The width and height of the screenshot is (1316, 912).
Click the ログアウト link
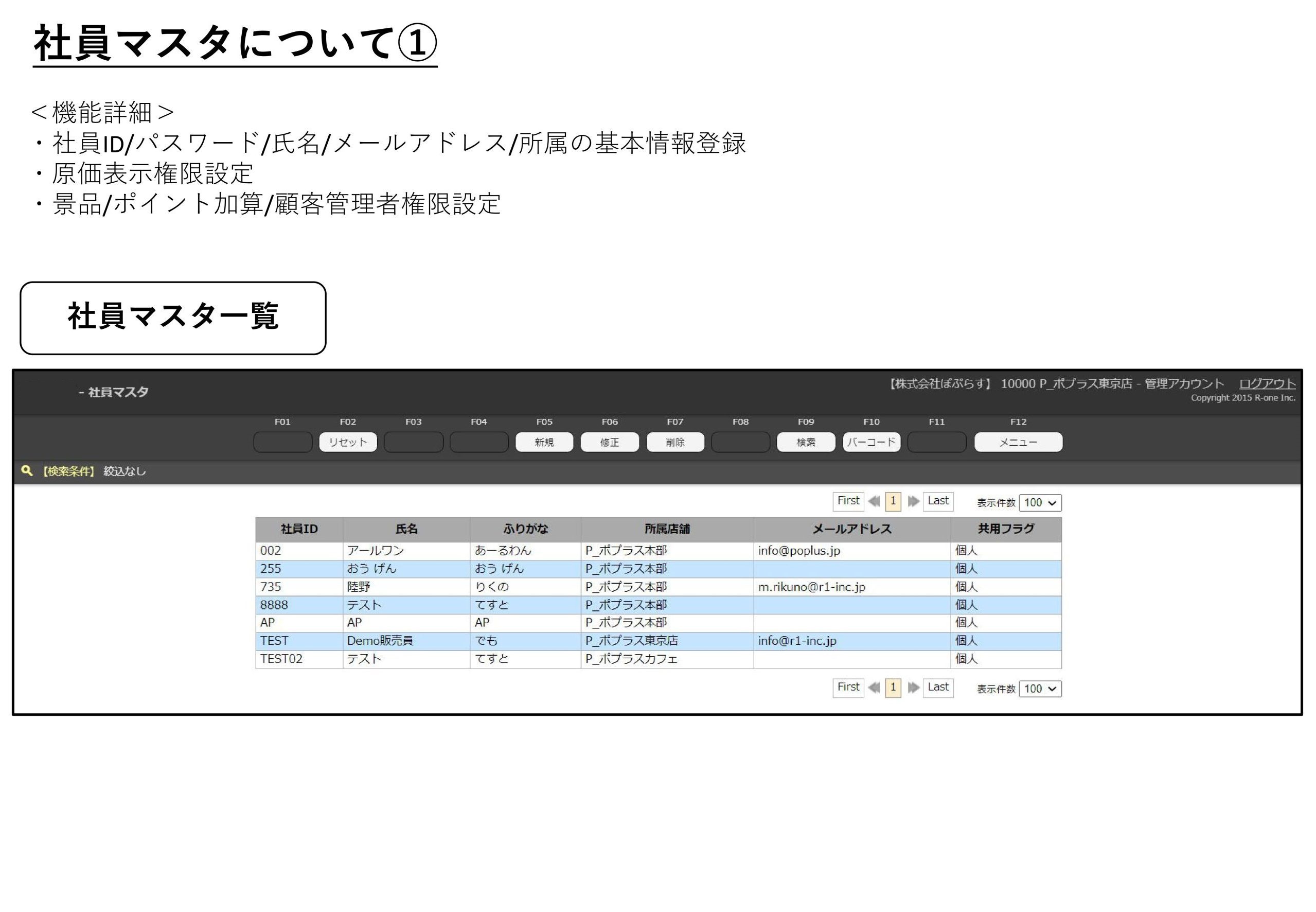click(x=1266, y=383)
